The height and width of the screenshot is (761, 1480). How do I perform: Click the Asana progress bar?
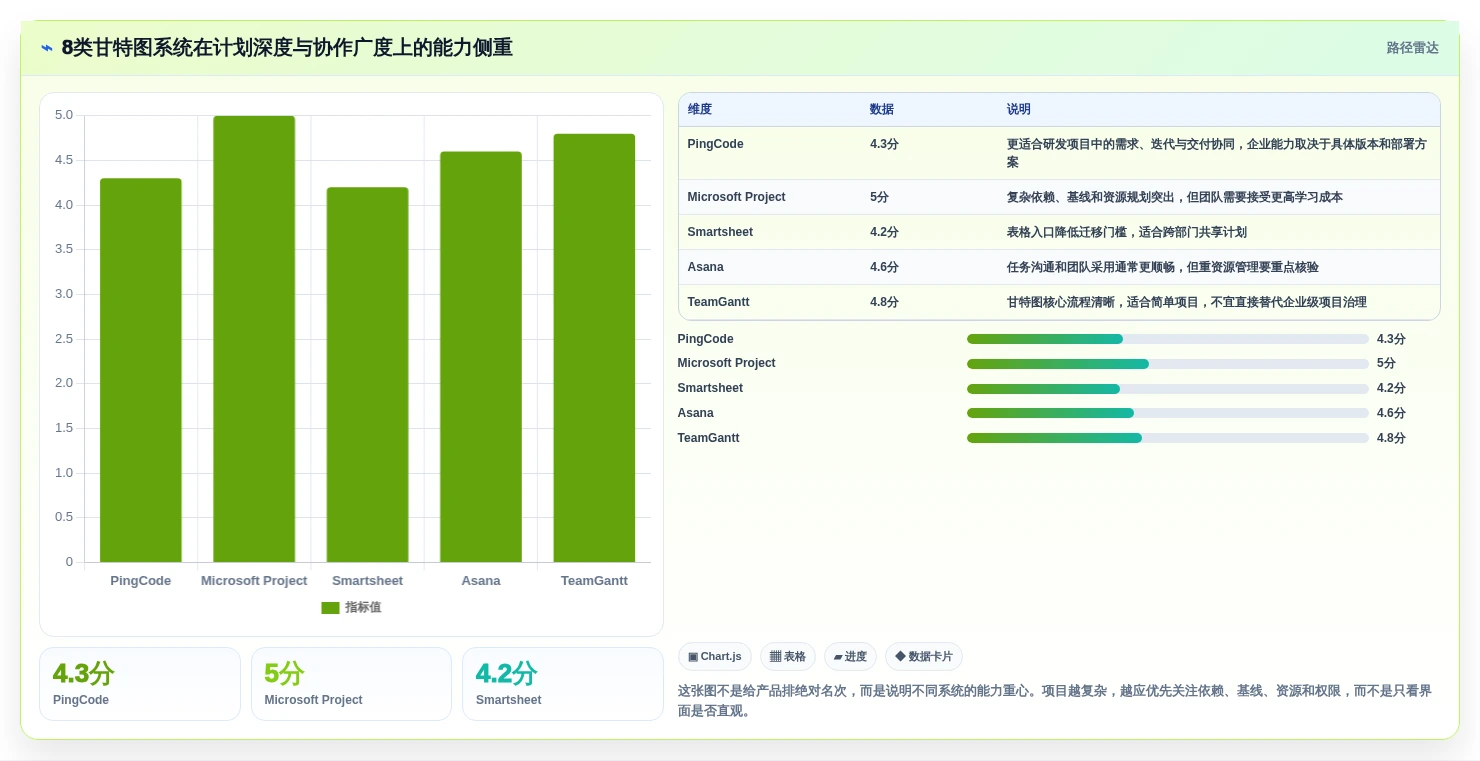(1168, 413)
